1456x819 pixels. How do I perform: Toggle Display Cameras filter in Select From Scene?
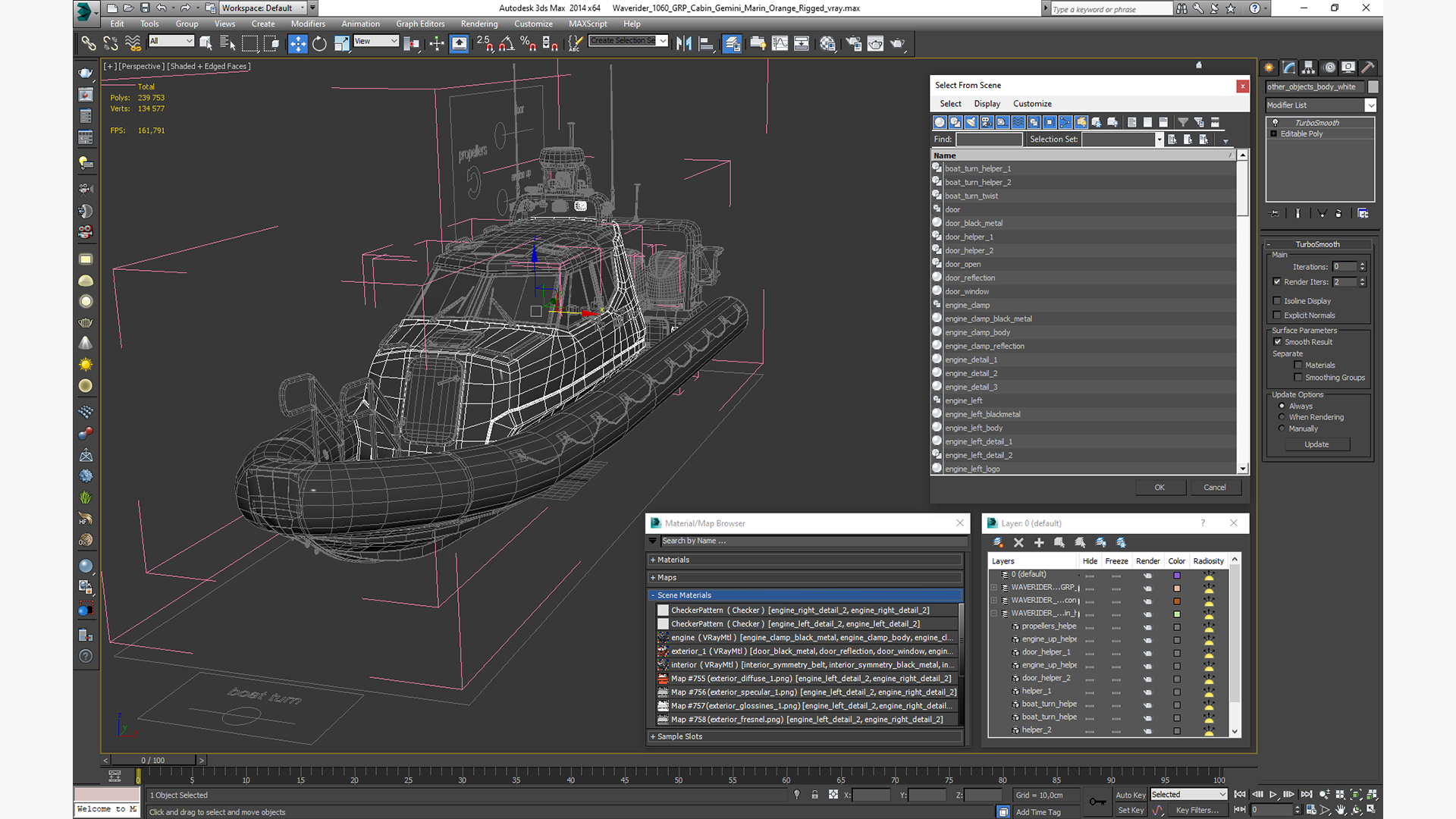[987, 122]
